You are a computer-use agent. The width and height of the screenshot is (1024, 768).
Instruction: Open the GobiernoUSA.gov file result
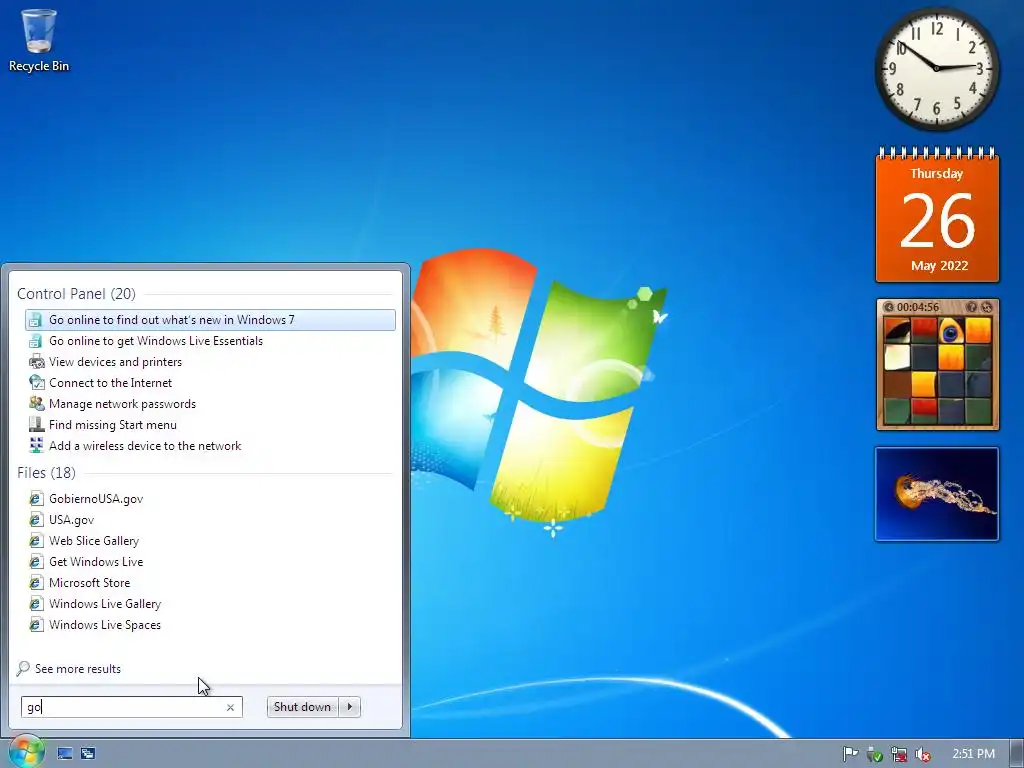210,499
